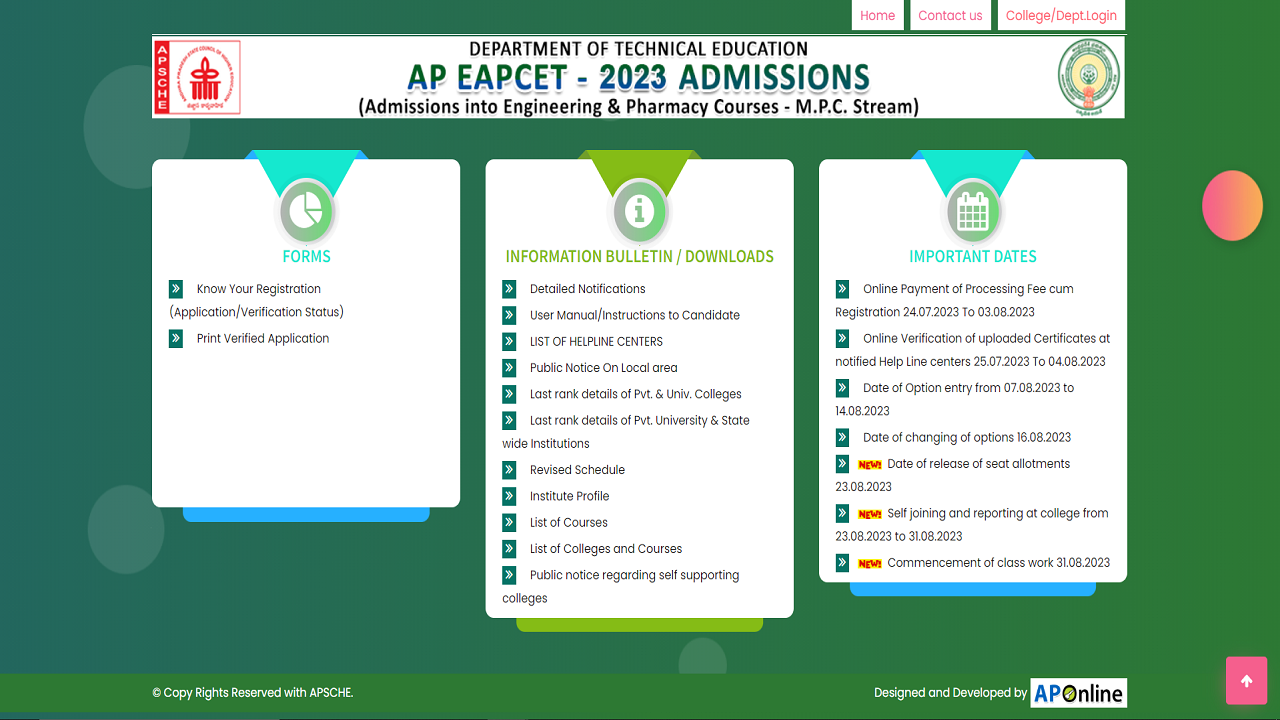The width and height of the screenshot is (1280, 720).
Task: Open the List of Courses link
Action: tap(569, 522)
